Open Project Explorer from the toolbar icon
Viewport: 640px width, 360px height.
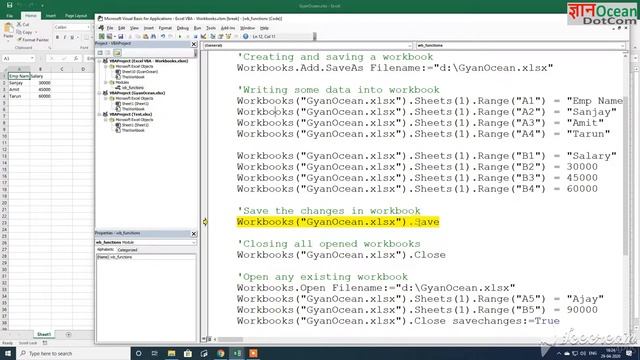point(213,36)
